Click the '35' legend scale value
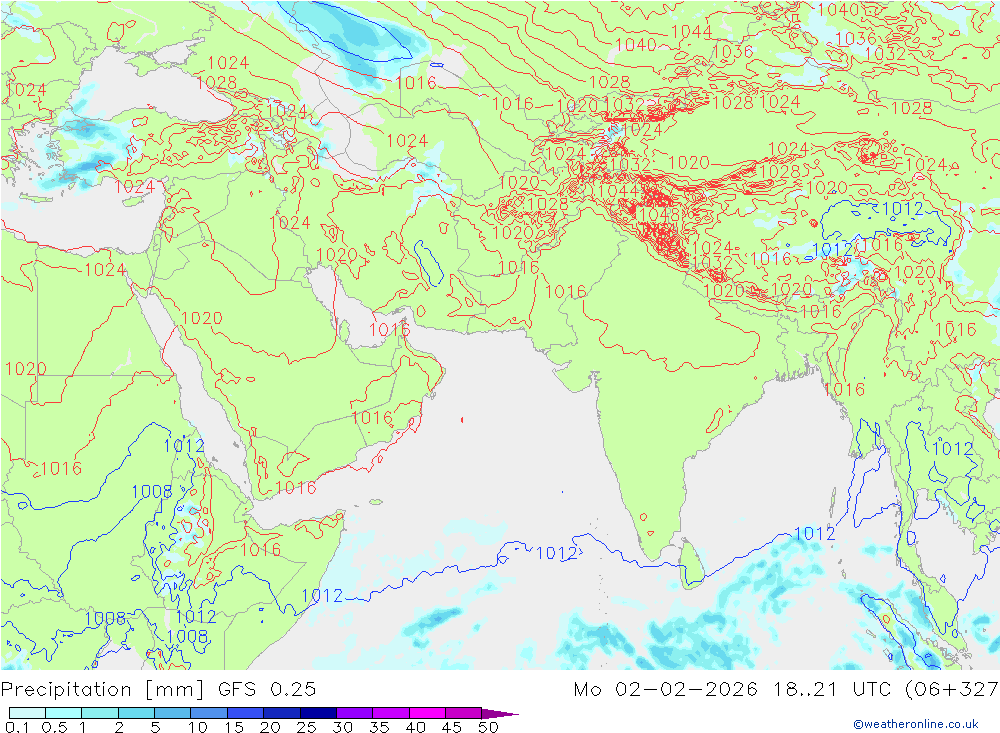The image size is (1000, 733). coord(379,727)
